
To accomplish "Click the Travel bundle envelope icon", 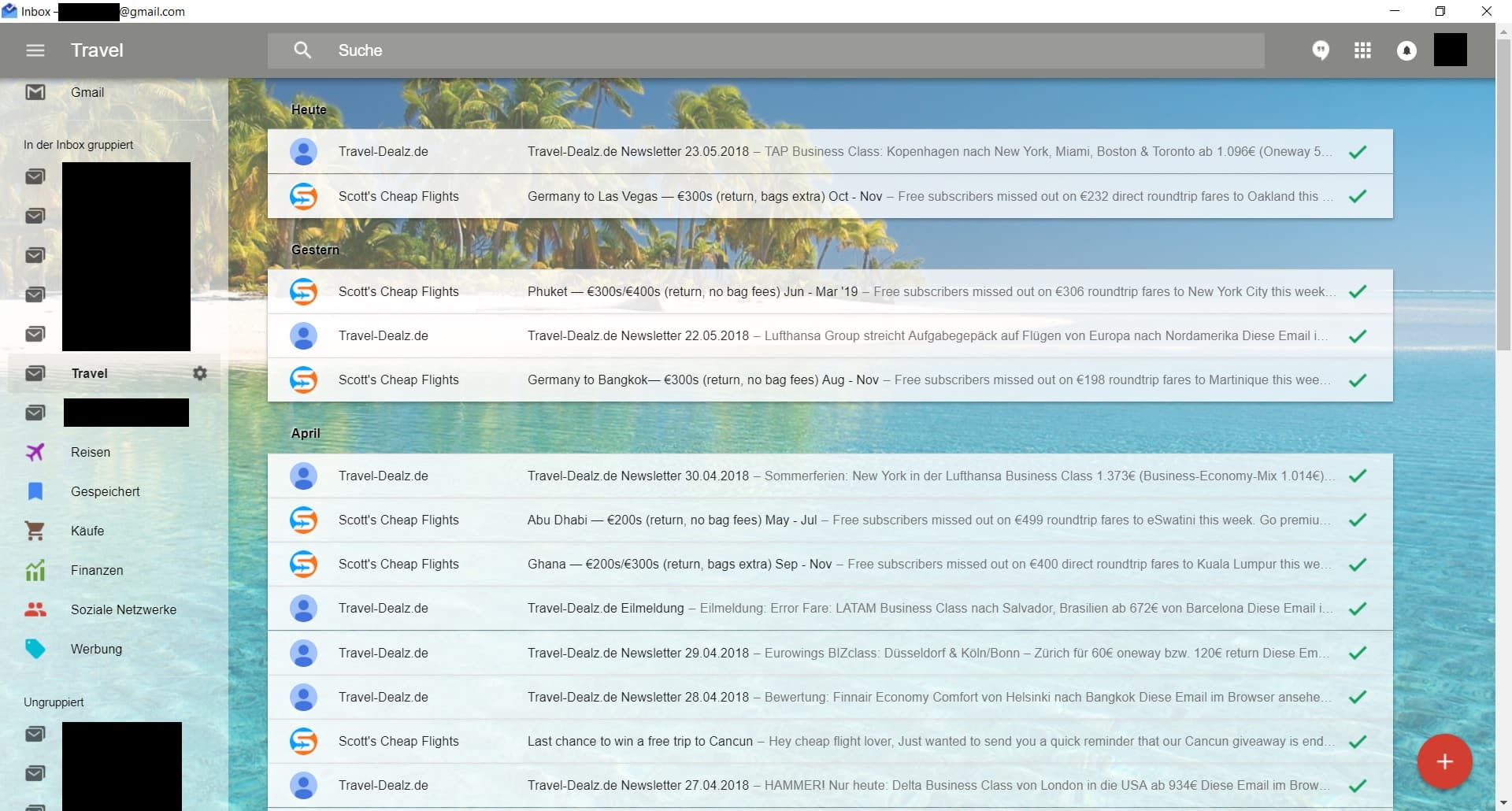I will pyautogui.click(x=35, y=373).
